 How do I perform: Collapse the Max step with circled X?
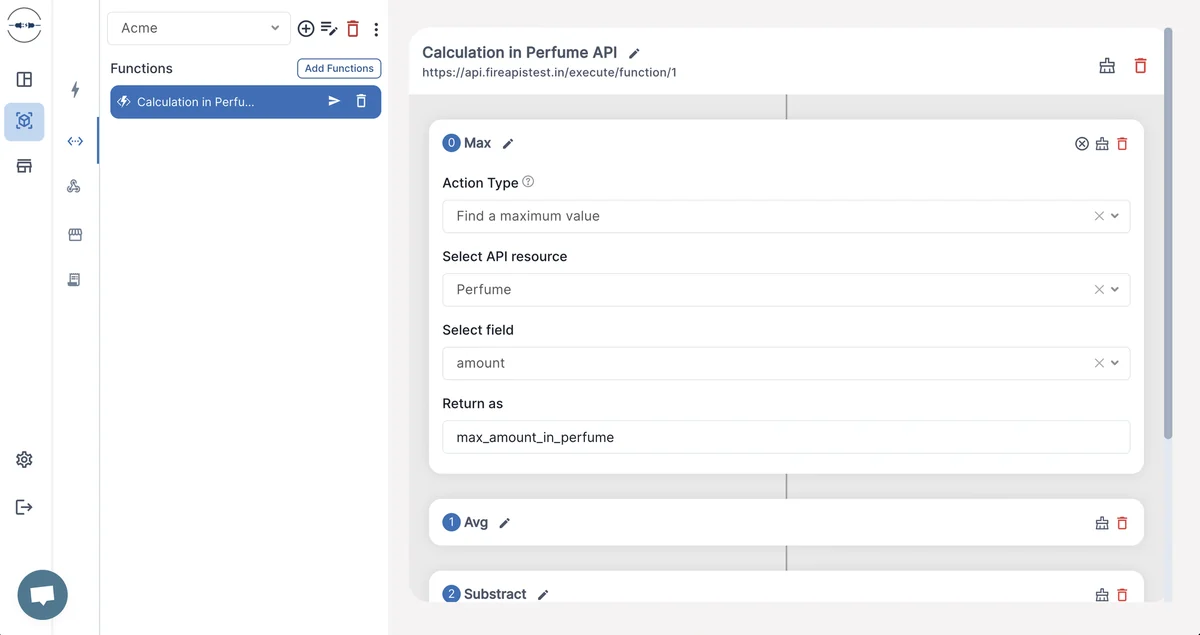coord(1081,144)
